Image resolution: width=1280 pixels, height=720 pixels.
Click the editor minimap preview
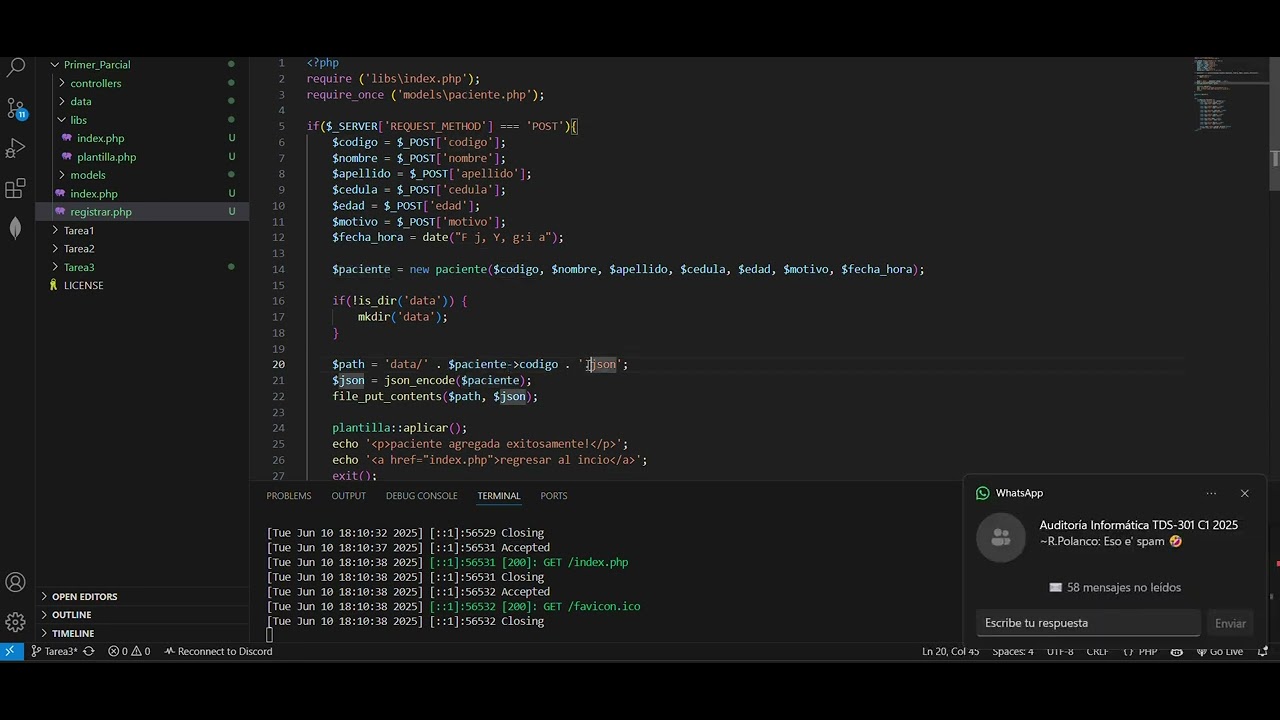[x=1227, y=95]
